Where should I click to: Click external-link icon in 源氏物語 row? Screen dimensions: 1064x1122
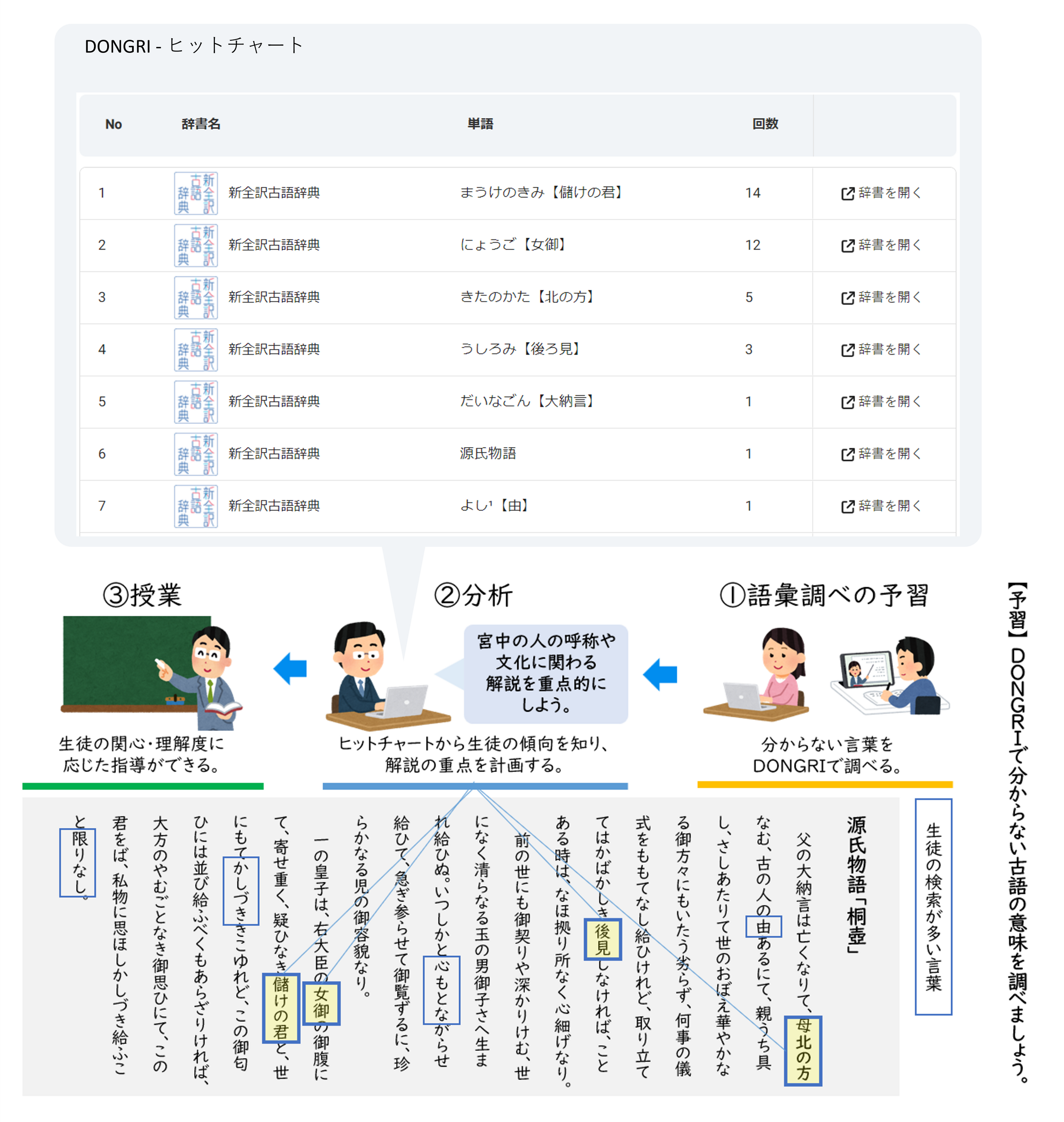click(x=847, y=454)
